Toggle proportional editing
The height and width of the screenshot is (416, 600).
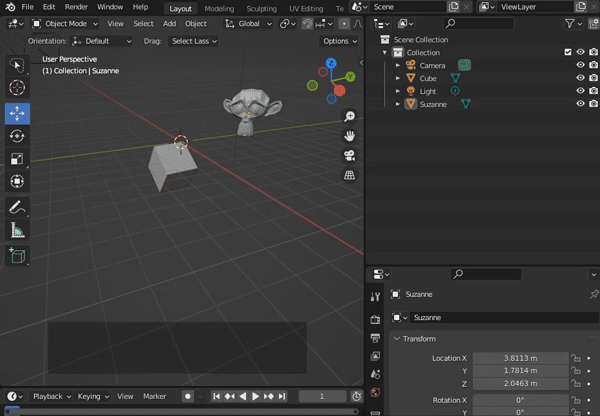pyautogui.click(x=344, y=24)
